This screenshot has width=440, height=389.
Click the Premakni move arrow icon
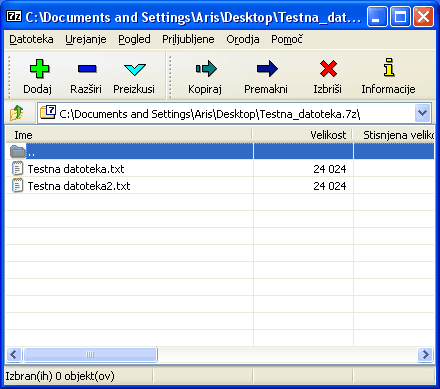click(x=267, y=69)
